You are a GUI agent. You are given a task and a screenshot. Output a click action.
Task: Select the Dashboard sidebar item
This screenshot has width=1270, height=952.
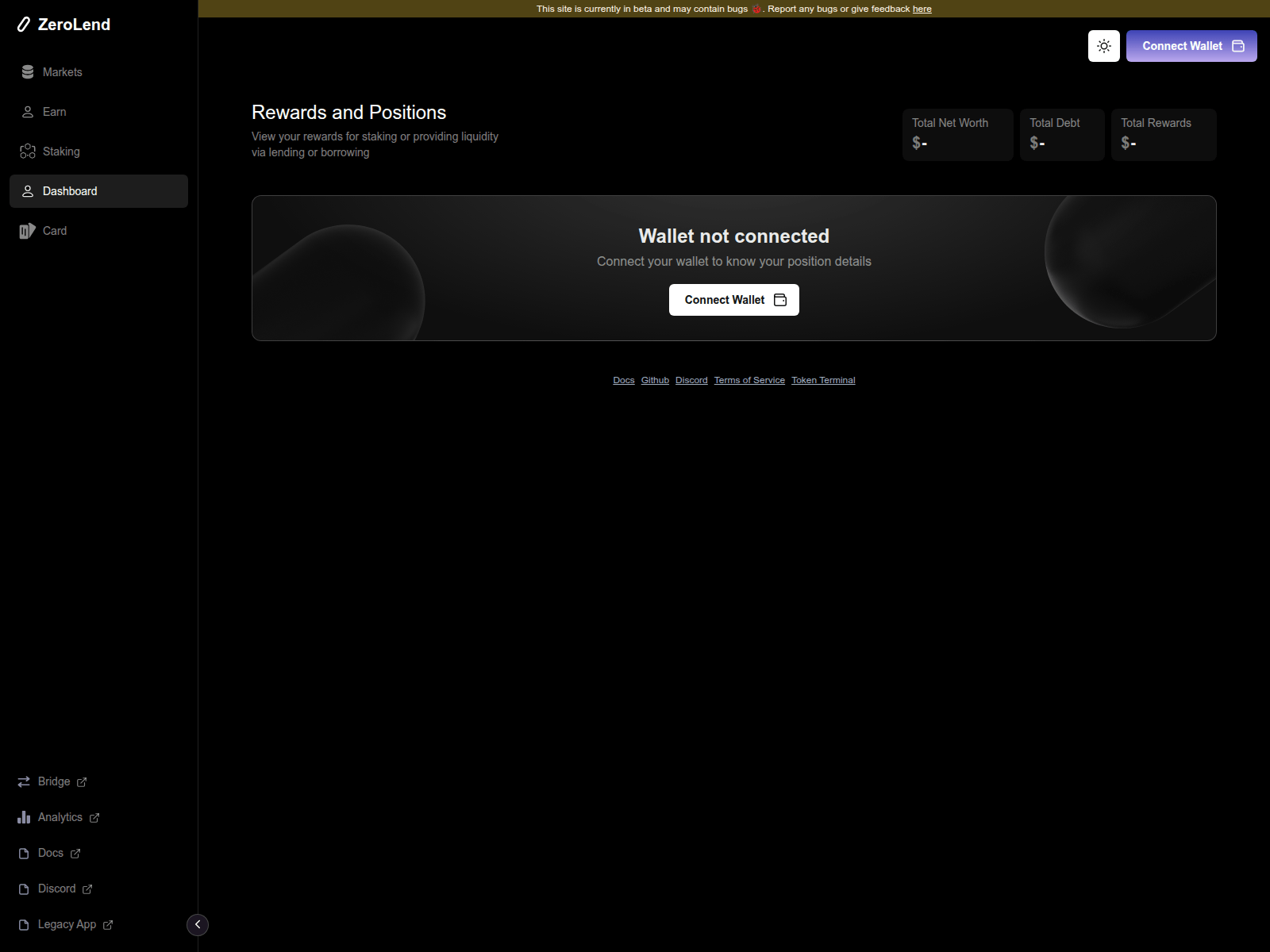pyautogui.click(x=70, y=191)
